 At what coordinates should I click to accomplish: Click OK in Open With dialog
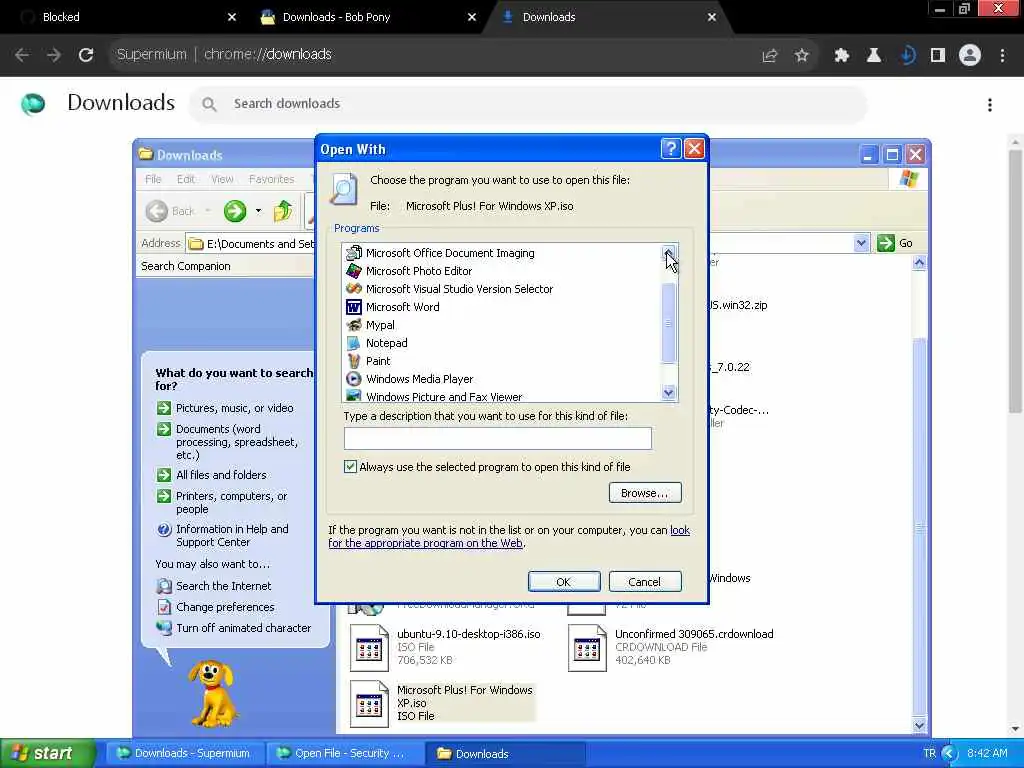click(564, 582)
